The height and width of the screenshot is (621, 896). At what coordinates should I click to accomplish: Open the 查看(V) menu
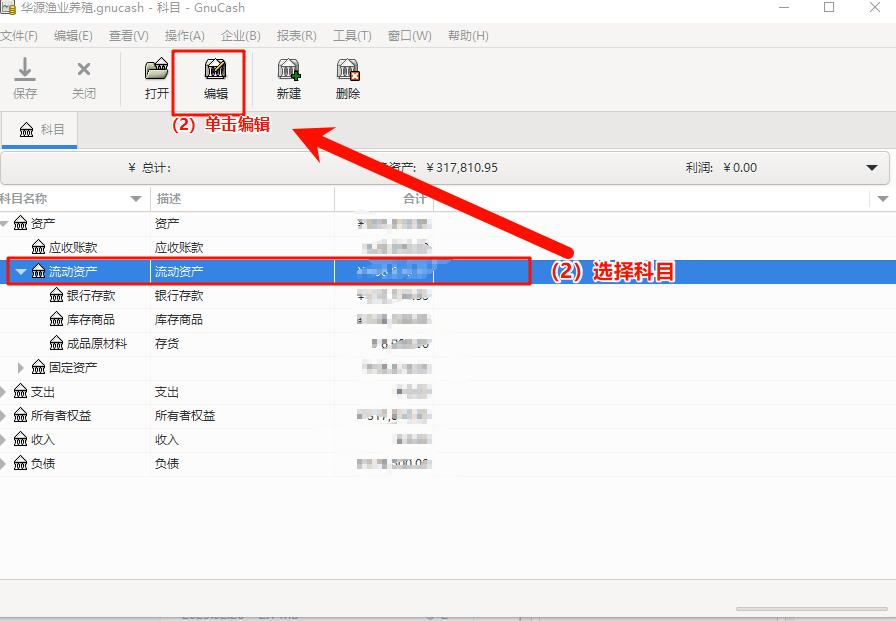(x=129, y=36)
